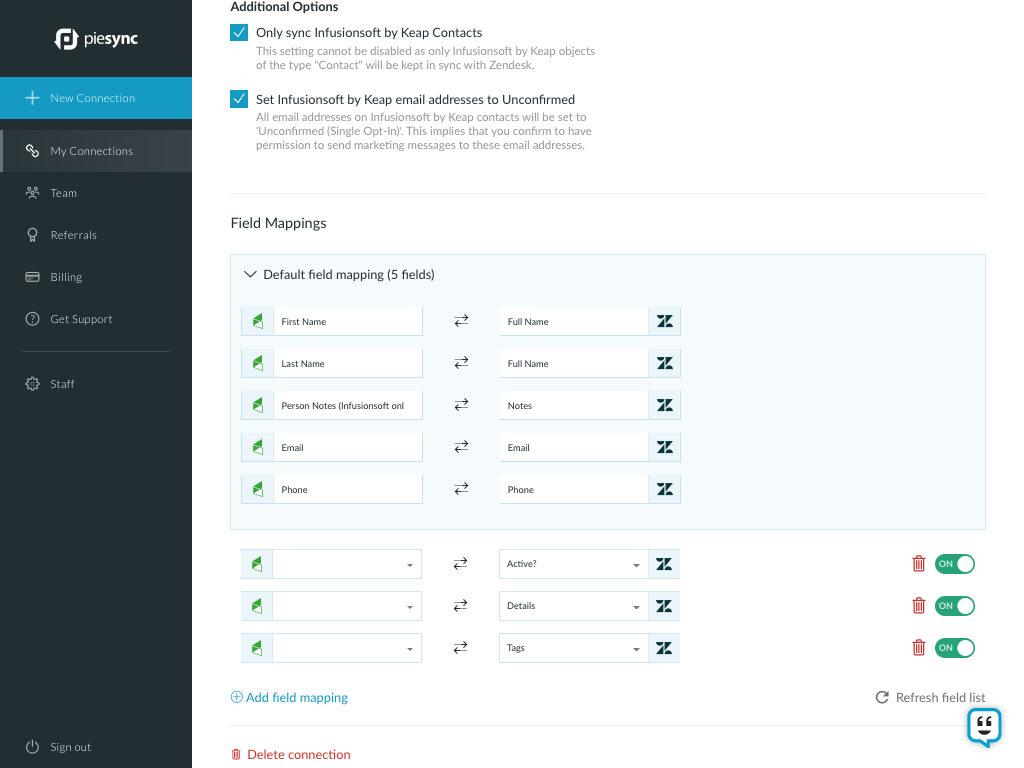Screen dimensions: 1024x768
Task: Open My Connections in sidebar
Action: (x=91, y=151)
